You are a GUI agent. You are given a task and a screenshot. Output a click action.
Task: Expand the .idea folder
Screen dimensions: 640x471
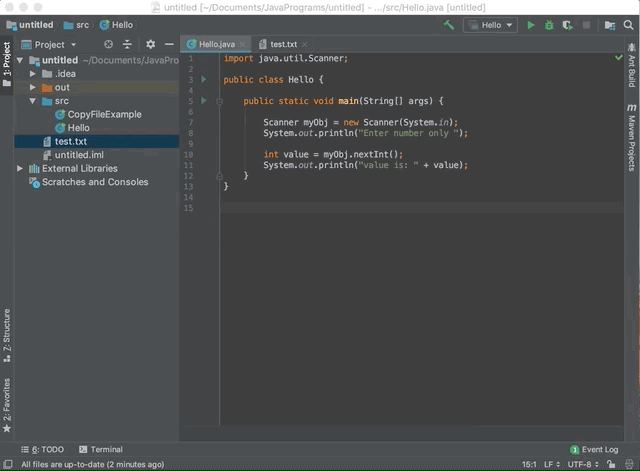point(33,74)
